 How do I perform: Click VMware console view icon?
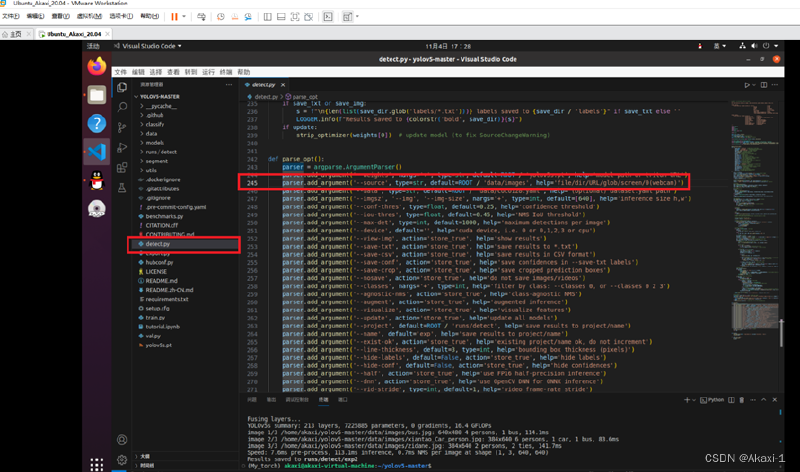point(328,17)
